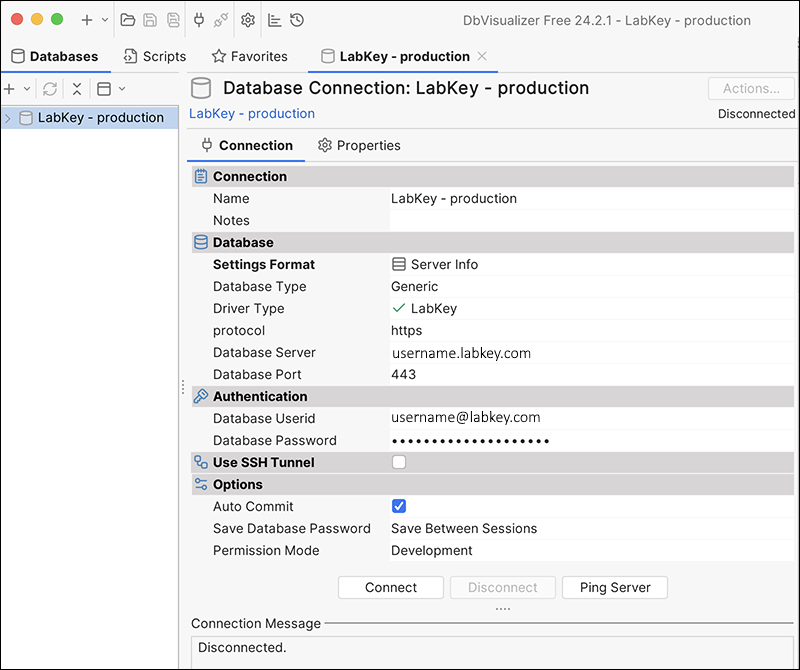Click the Database section cylinder icon
Viewport: 800px width, 670px height.
click(x=201, y=242)
